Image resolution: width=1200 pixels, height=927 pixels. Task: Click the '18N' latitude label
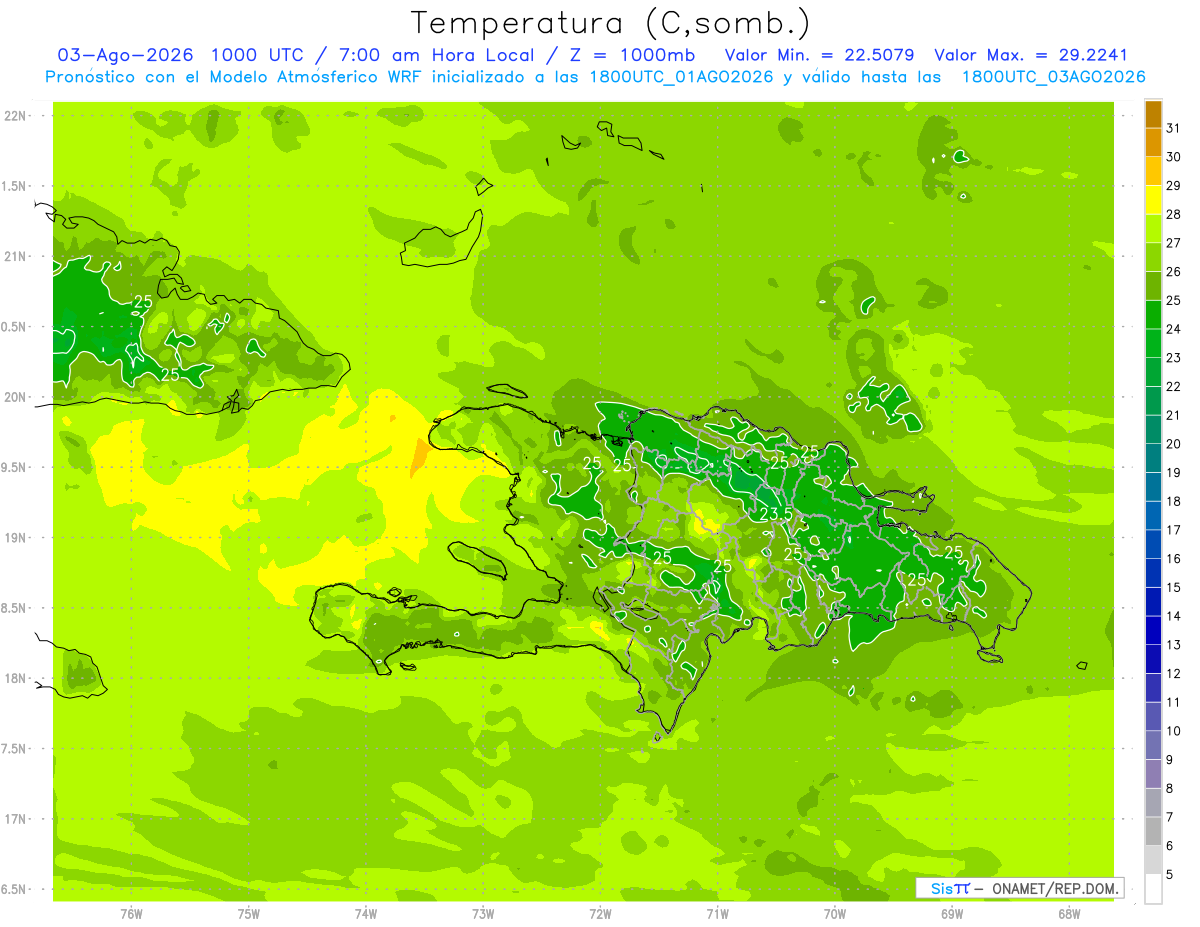tap(16, 678)
